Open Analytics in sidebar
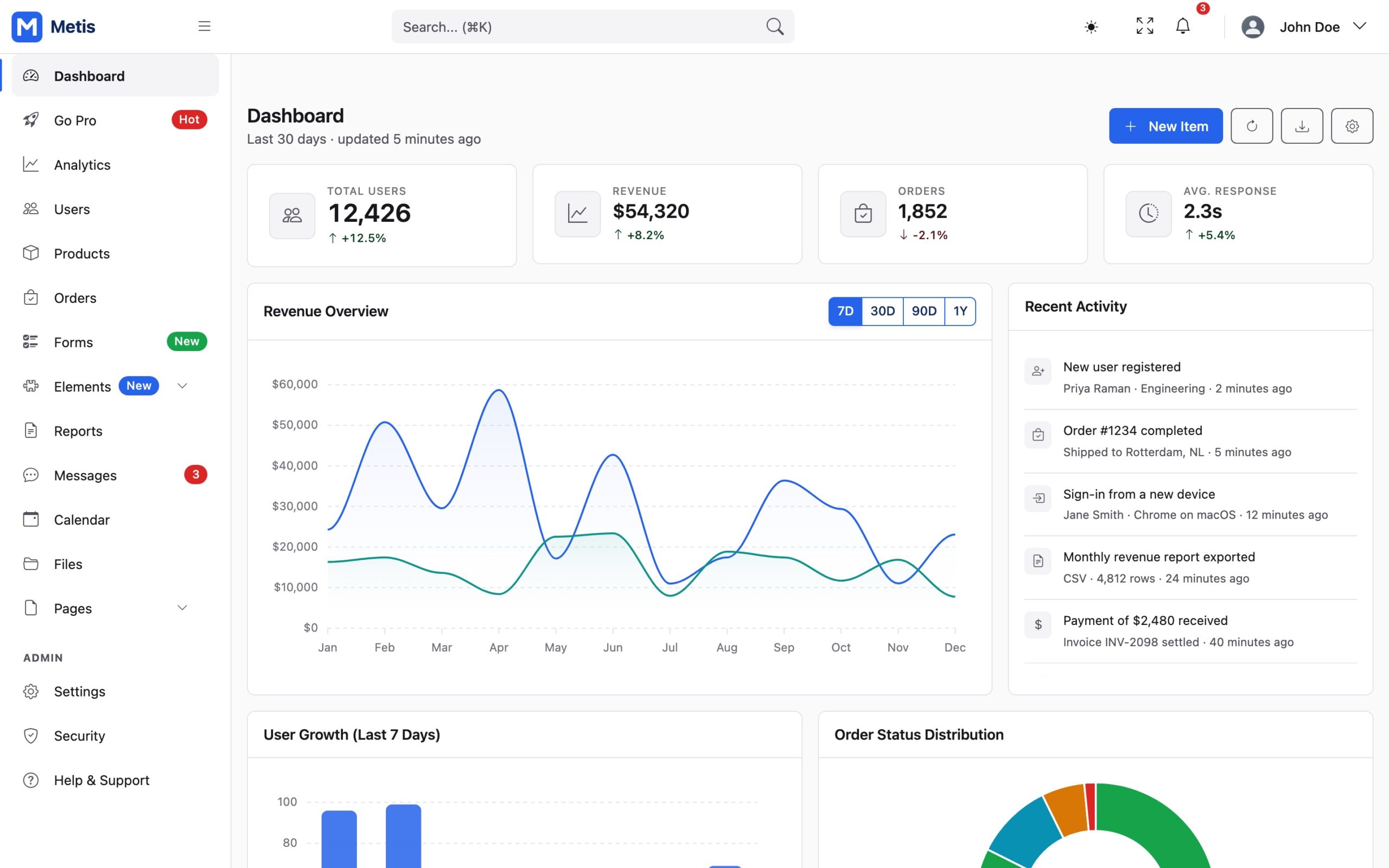 115,165
